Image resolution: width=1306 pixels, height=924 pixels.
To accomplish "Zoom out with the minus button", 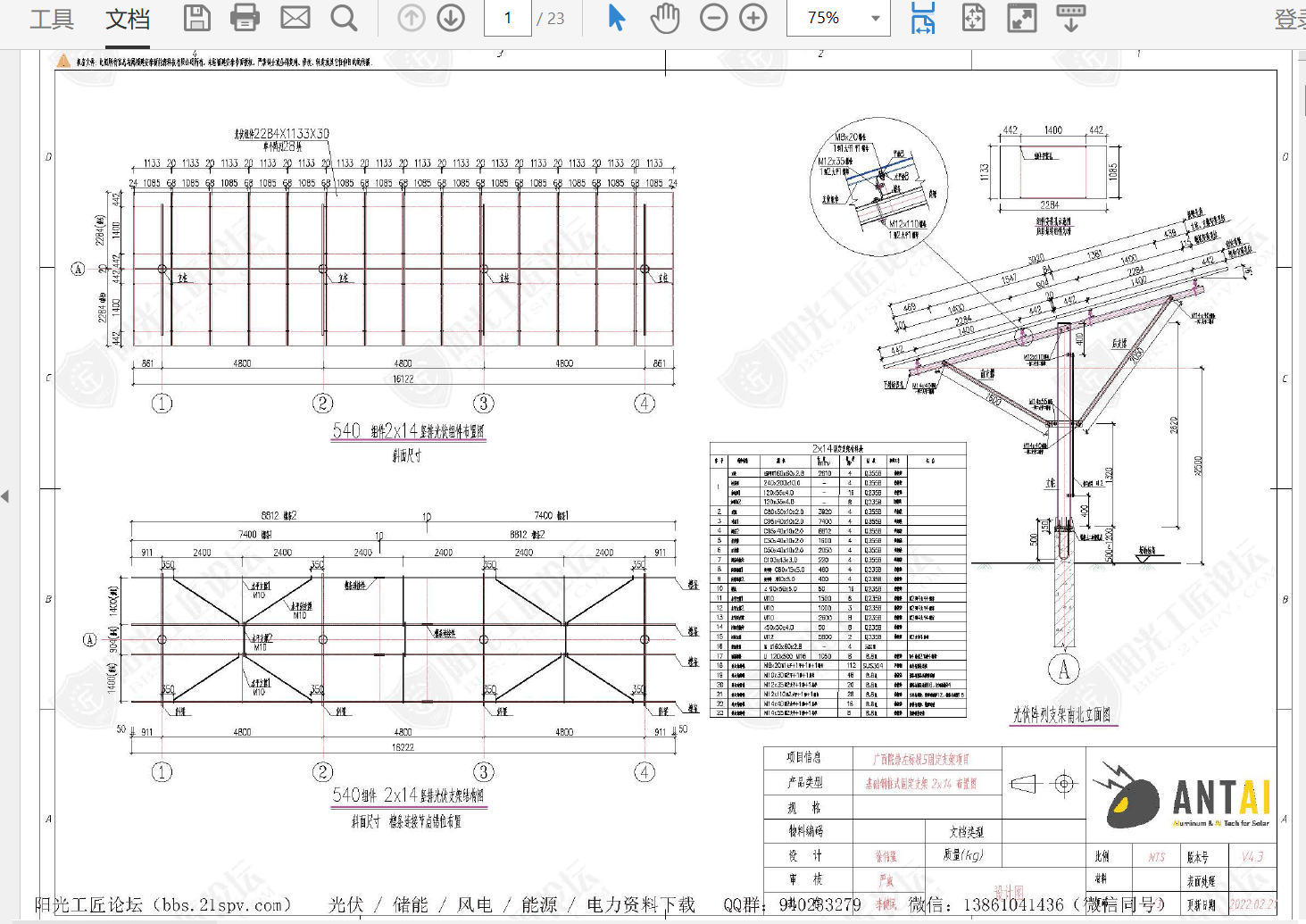I will point(713,18).
